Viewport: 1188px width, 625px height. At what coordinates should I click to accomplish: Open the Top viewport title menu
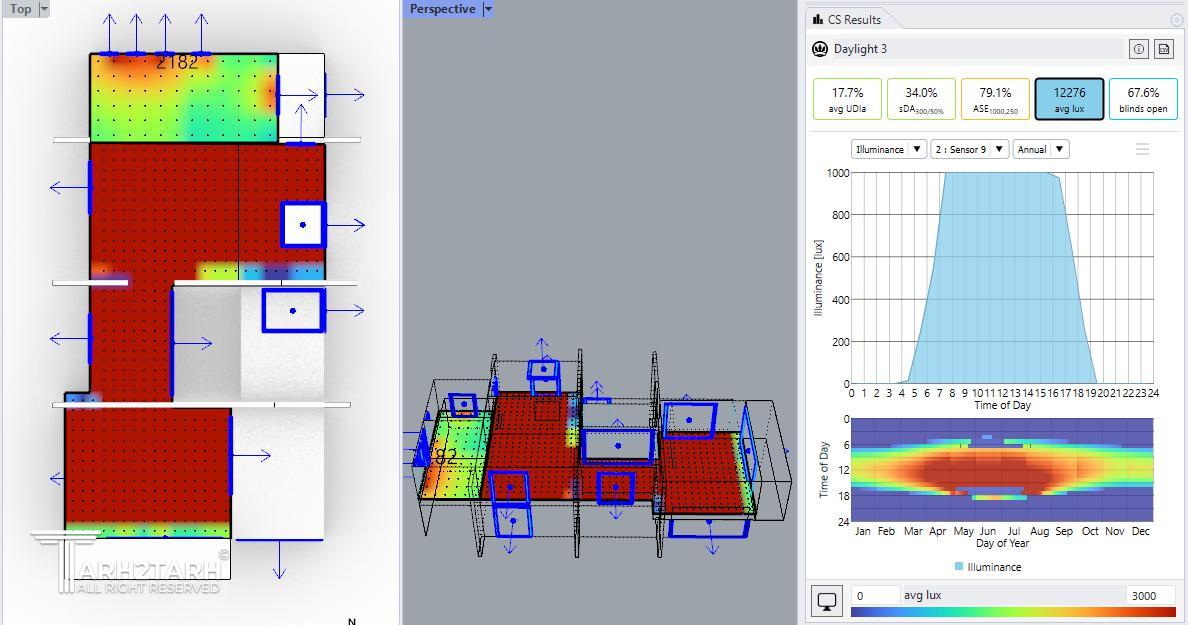point(43,9)
